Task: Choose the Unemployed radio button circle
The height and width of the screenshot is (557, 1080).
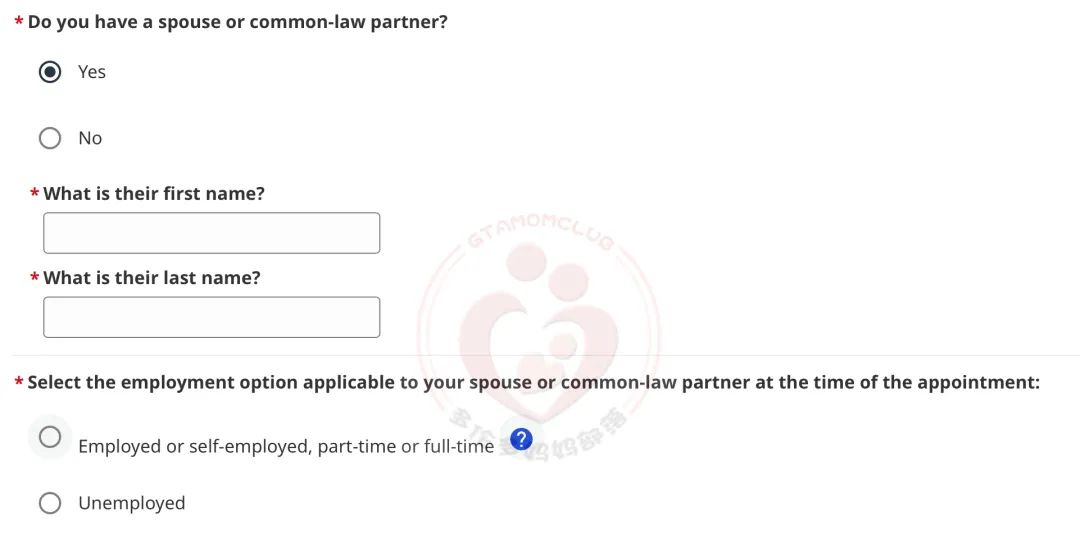Action: click(50, 503)
